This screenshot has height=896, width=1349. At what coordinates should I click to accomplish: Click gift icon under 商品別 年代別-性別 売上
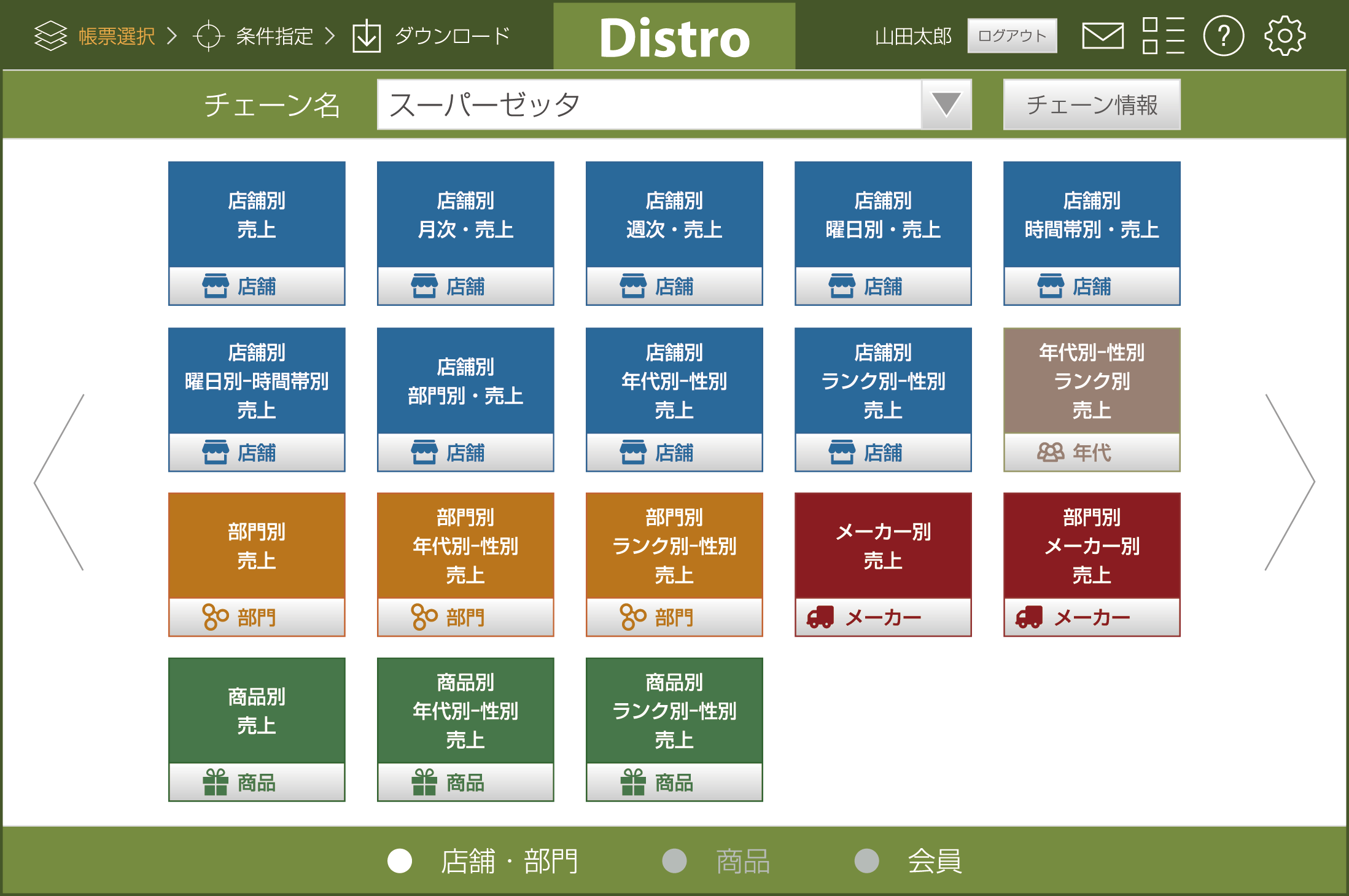(x=424, y=782)
